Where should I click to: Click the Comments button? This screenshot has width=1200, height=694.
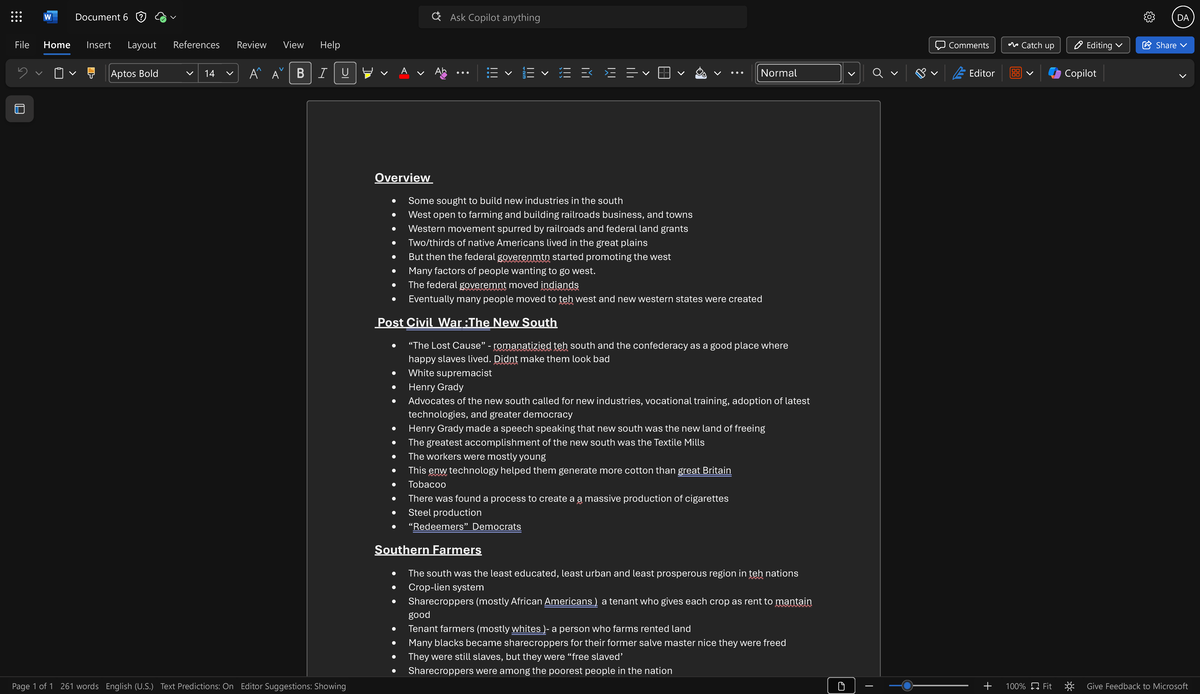pyautogui.click(x=962, y=45)
